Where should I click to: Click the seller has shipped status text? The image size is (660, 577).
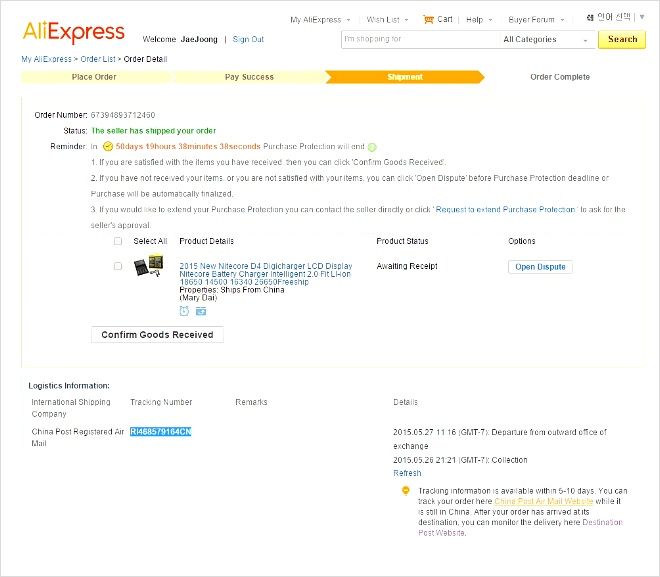[154, 131]
